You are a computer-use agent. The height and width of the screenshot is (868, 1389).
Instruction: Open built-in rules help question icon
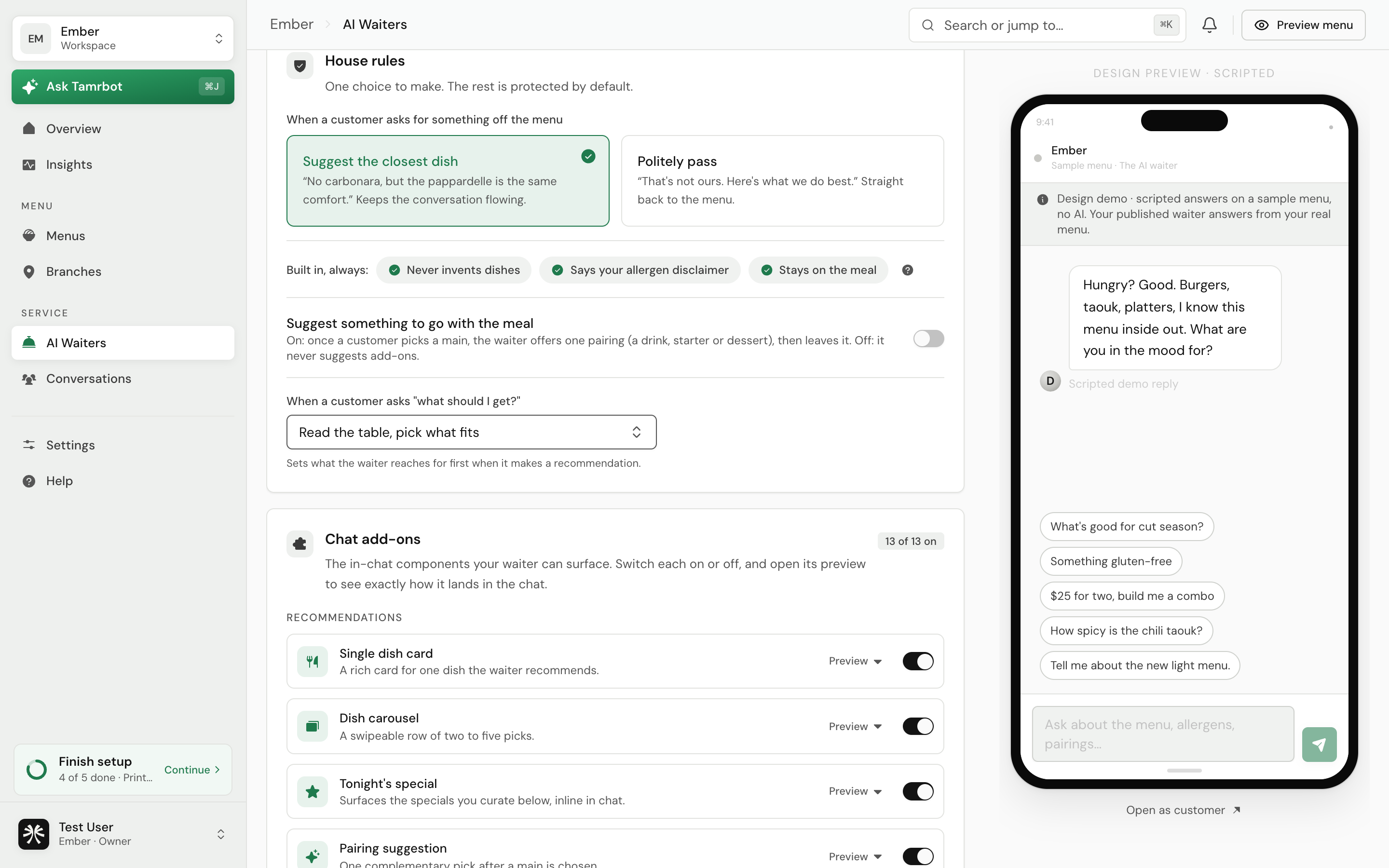tap(908, 271)
